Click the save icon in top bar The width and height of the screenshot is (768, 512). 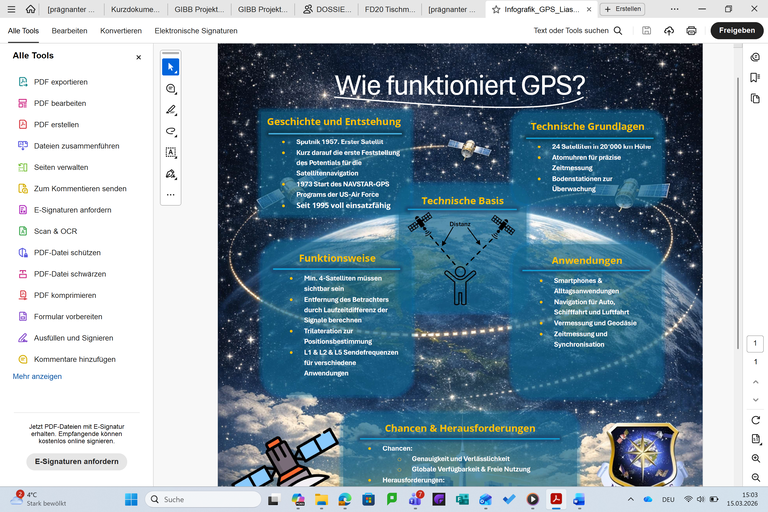coord(648,31)
